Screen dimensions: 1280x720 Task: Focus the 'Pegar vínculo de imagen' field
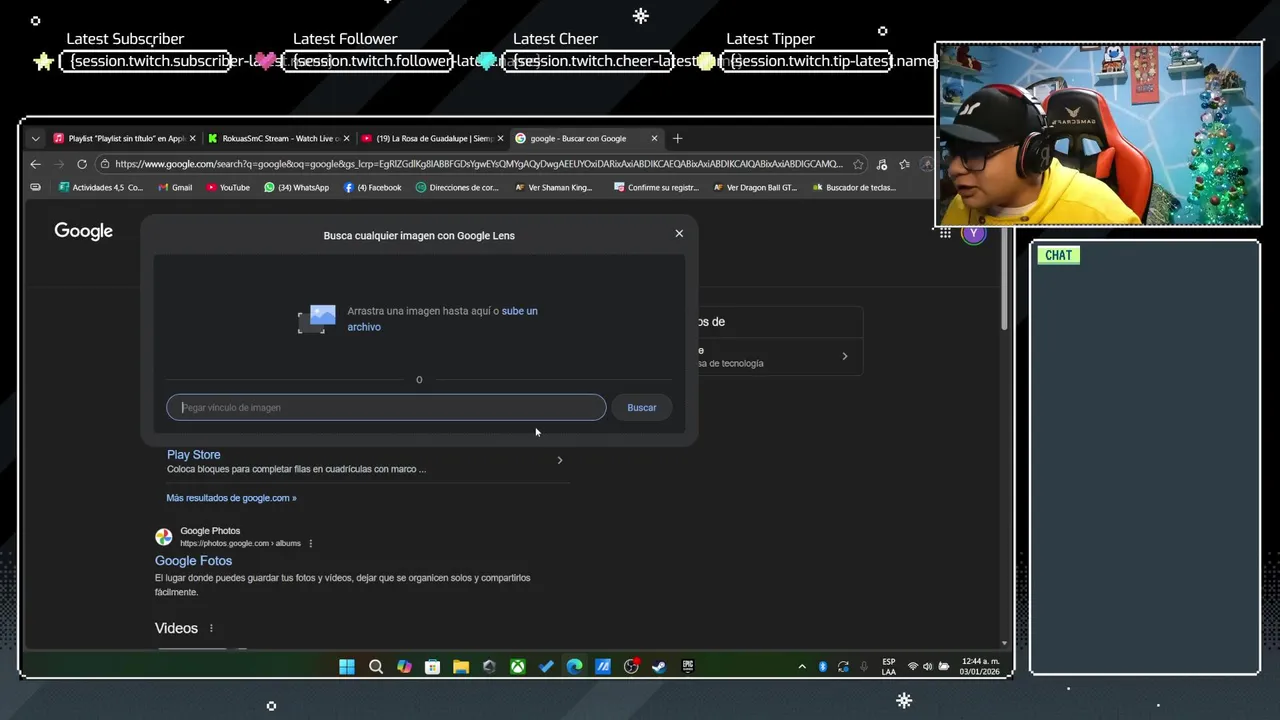(386, 407)
